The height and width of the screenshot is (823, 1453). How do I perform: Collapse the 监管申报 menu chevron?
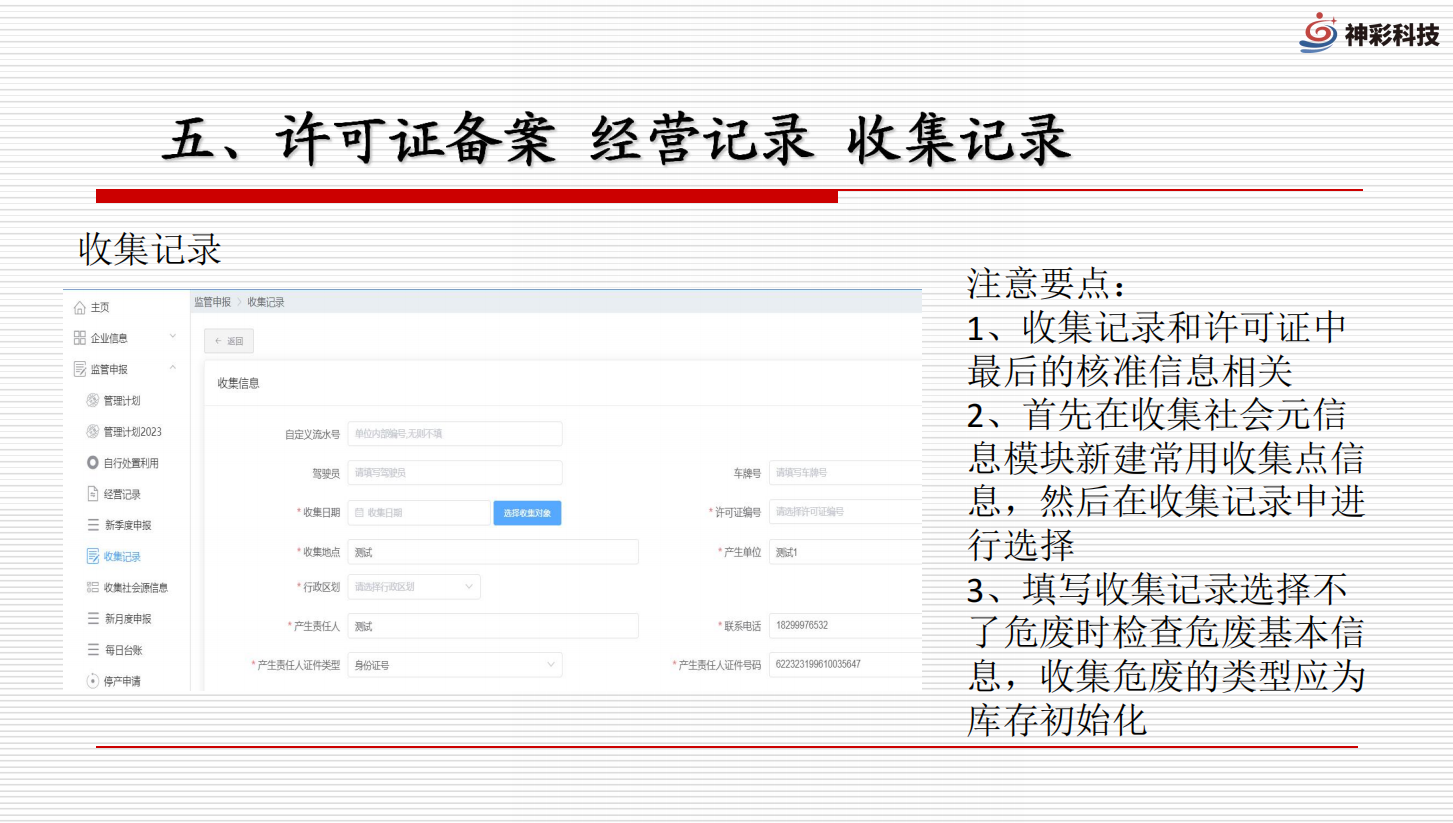tap(172, 369)
